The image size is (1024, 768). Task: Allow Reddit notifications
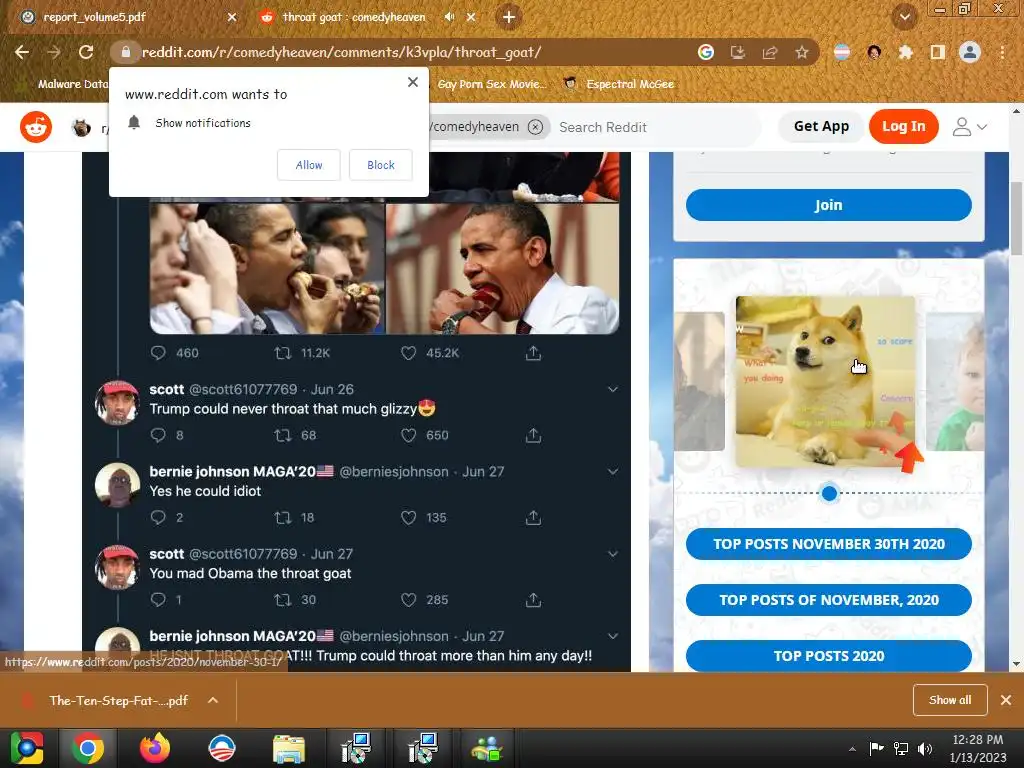click(309, 165)
